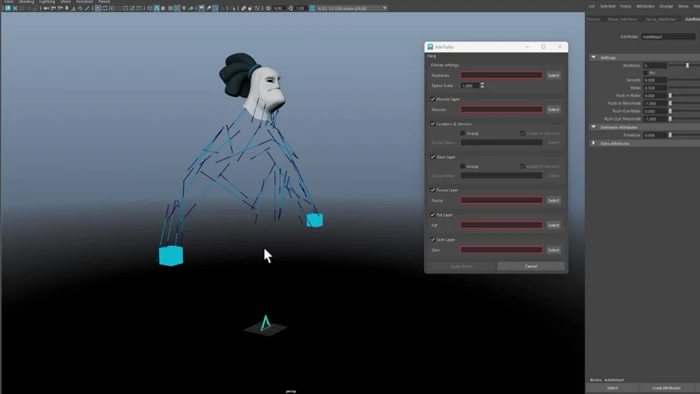Click the gamma icon in viewport toolbar

290,8
